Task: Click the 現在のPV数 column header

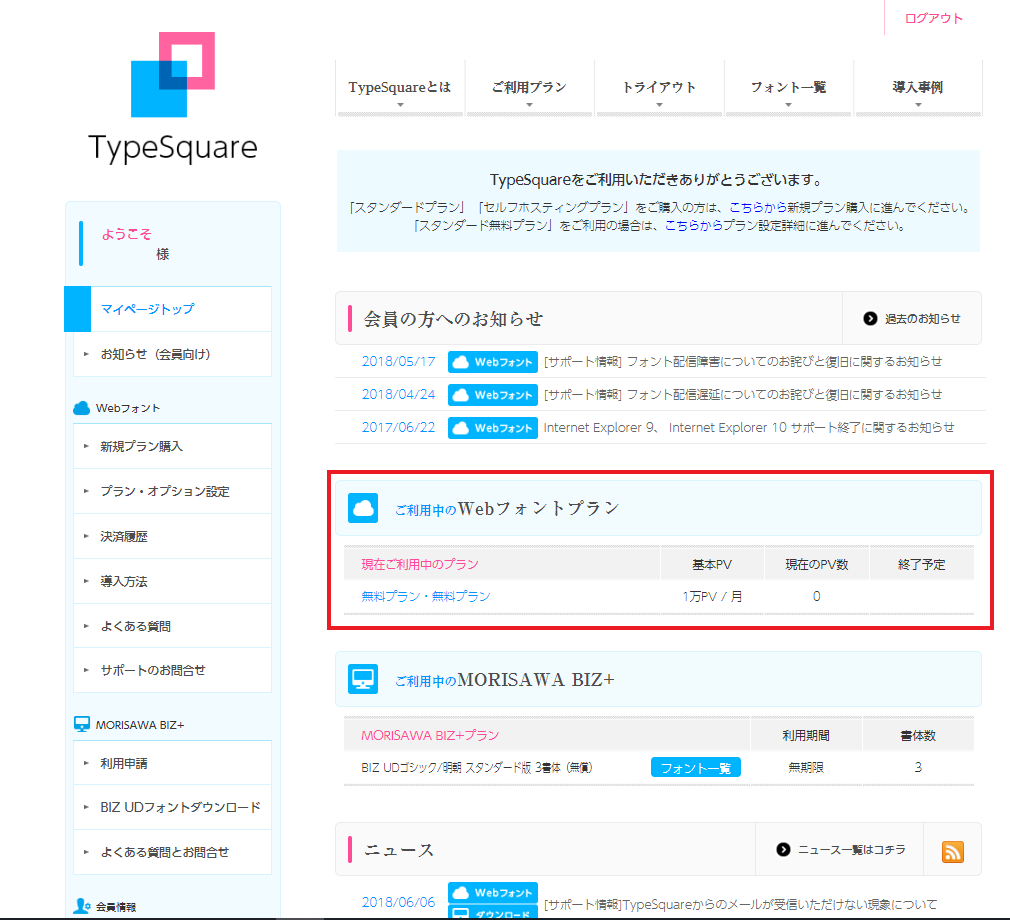Action: click(x=816, y=564)
